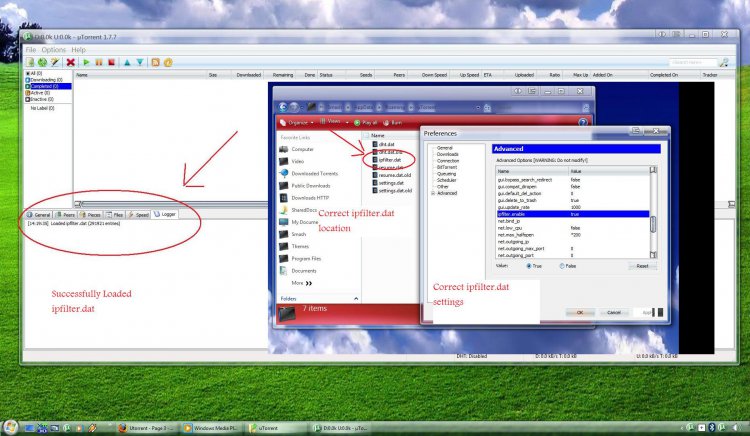The height and width of the screenshot is (436, 750).
Task: Click the blue Help icon in Explorer
Action: (x=583, y=122)
